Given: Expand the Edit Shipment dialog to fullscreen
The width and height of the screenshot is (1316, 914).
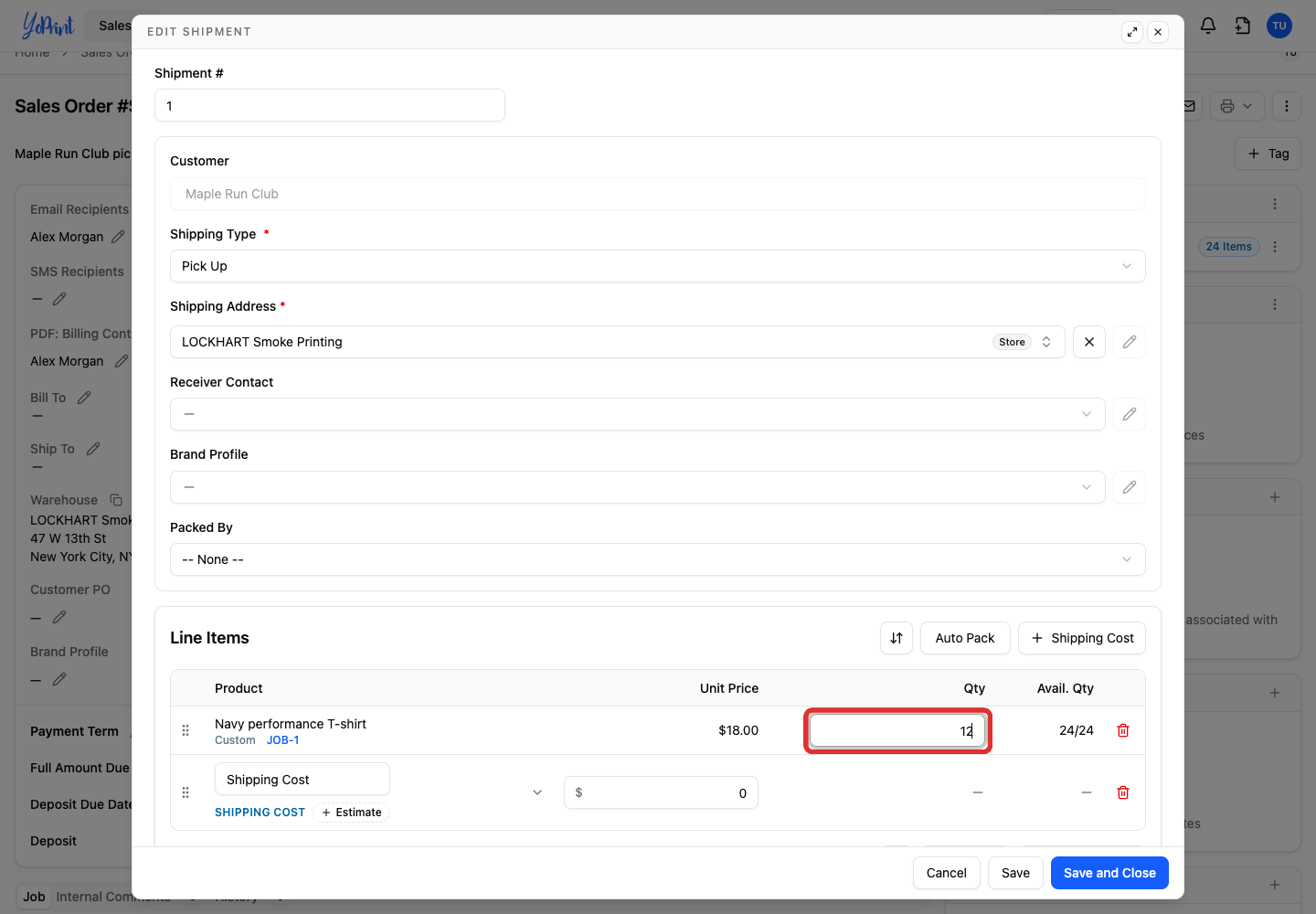Looking at the screenshot, I should click(1132, 32).
